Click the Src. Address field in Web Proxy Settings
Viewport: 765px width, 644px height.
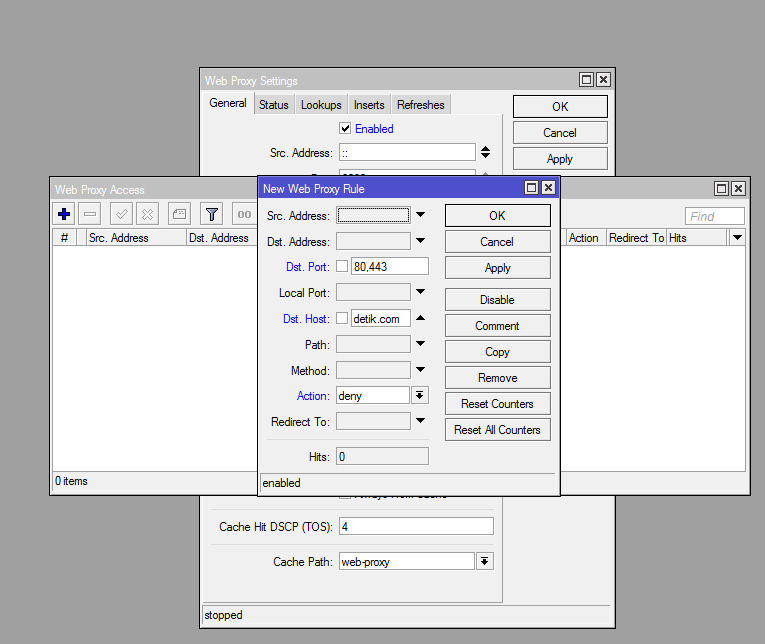point(407,152)
